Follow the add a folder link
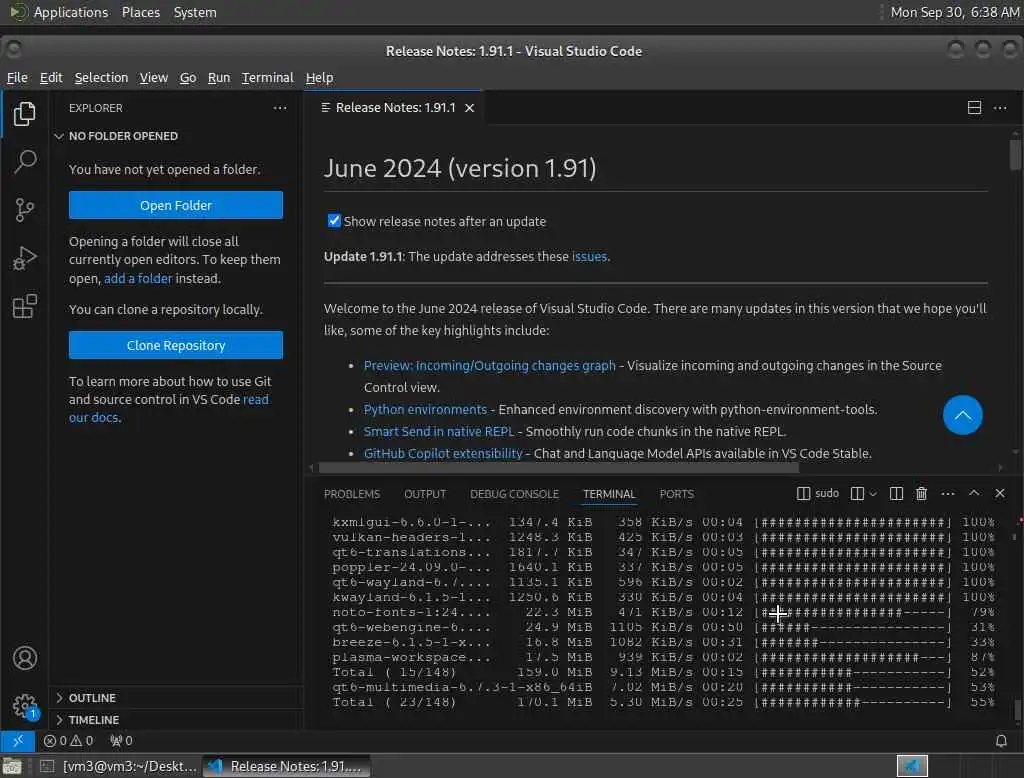The width and height of the screenshot is (1024, 778). pos(138,278)
